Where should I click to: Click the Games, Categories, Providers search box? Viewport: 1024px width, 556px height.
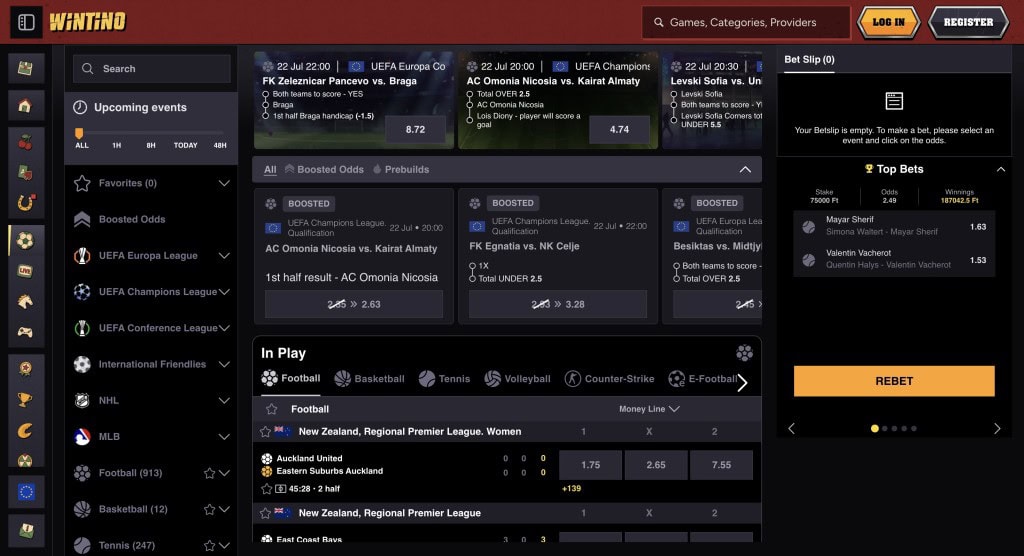(x=746, y=22)
